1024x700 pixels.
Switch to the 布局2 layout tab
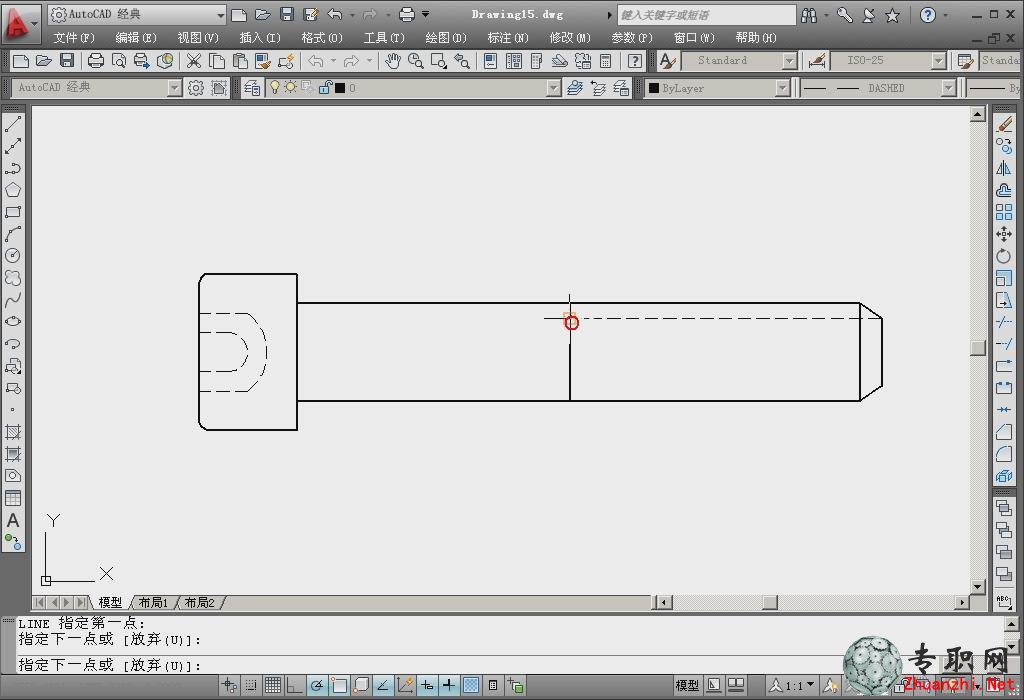[x=200, y=602]
